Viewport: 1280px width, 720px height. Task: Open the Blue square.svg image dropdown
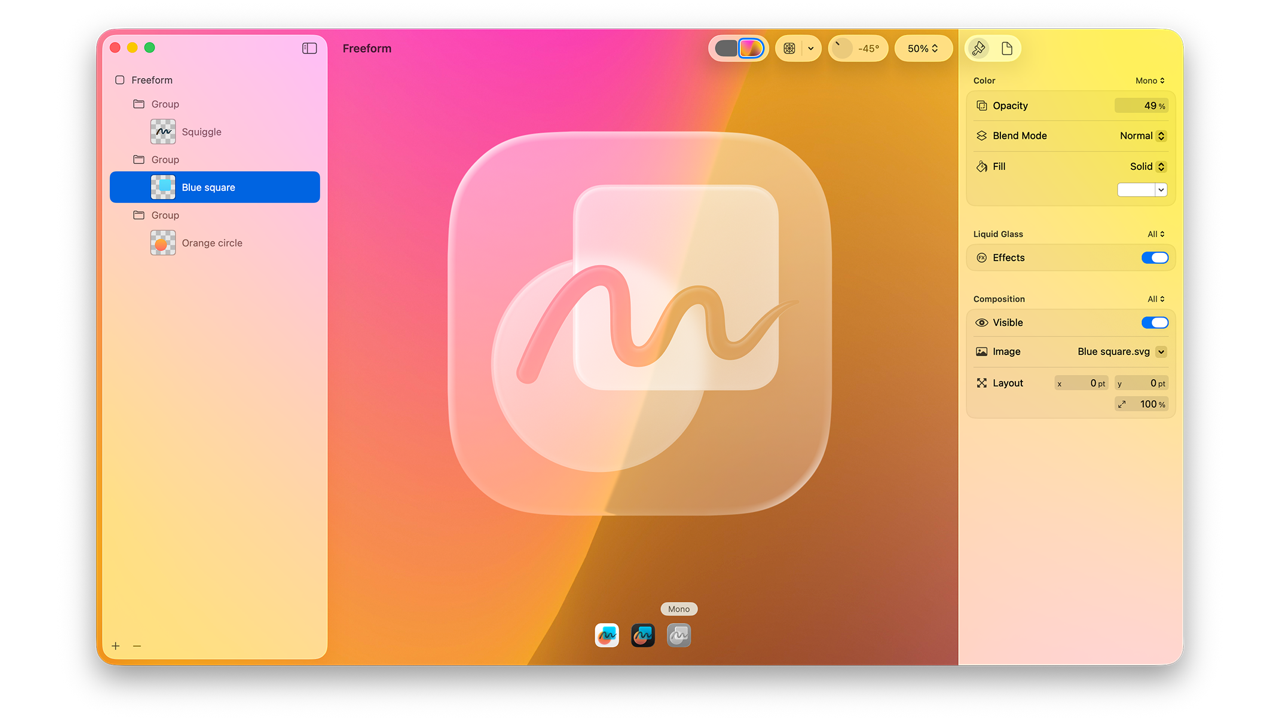(1161, 352)
